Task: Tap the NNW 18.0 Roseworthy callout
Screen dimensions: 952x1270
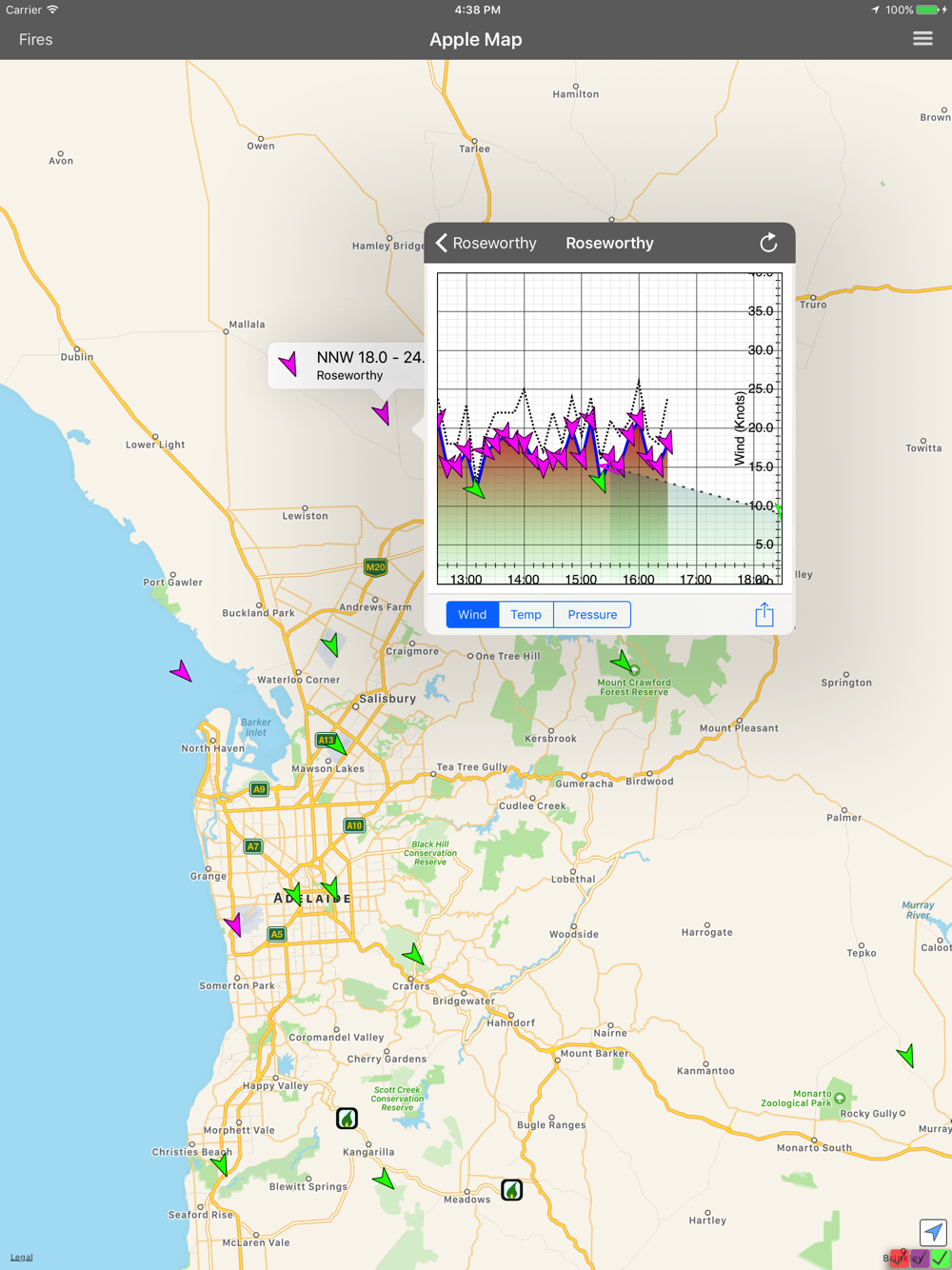Action: (x=347, y=366)
